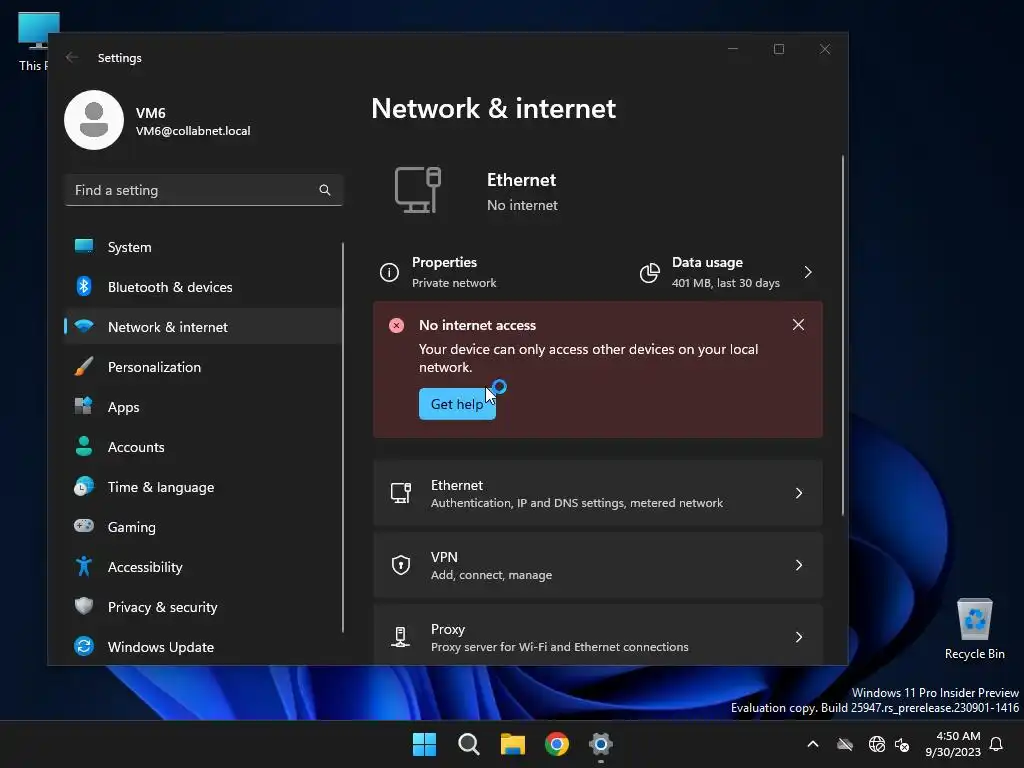Show hidden tray icons chevron
This screenshot has width=1024, height=768.
click(x=813, y=744)
